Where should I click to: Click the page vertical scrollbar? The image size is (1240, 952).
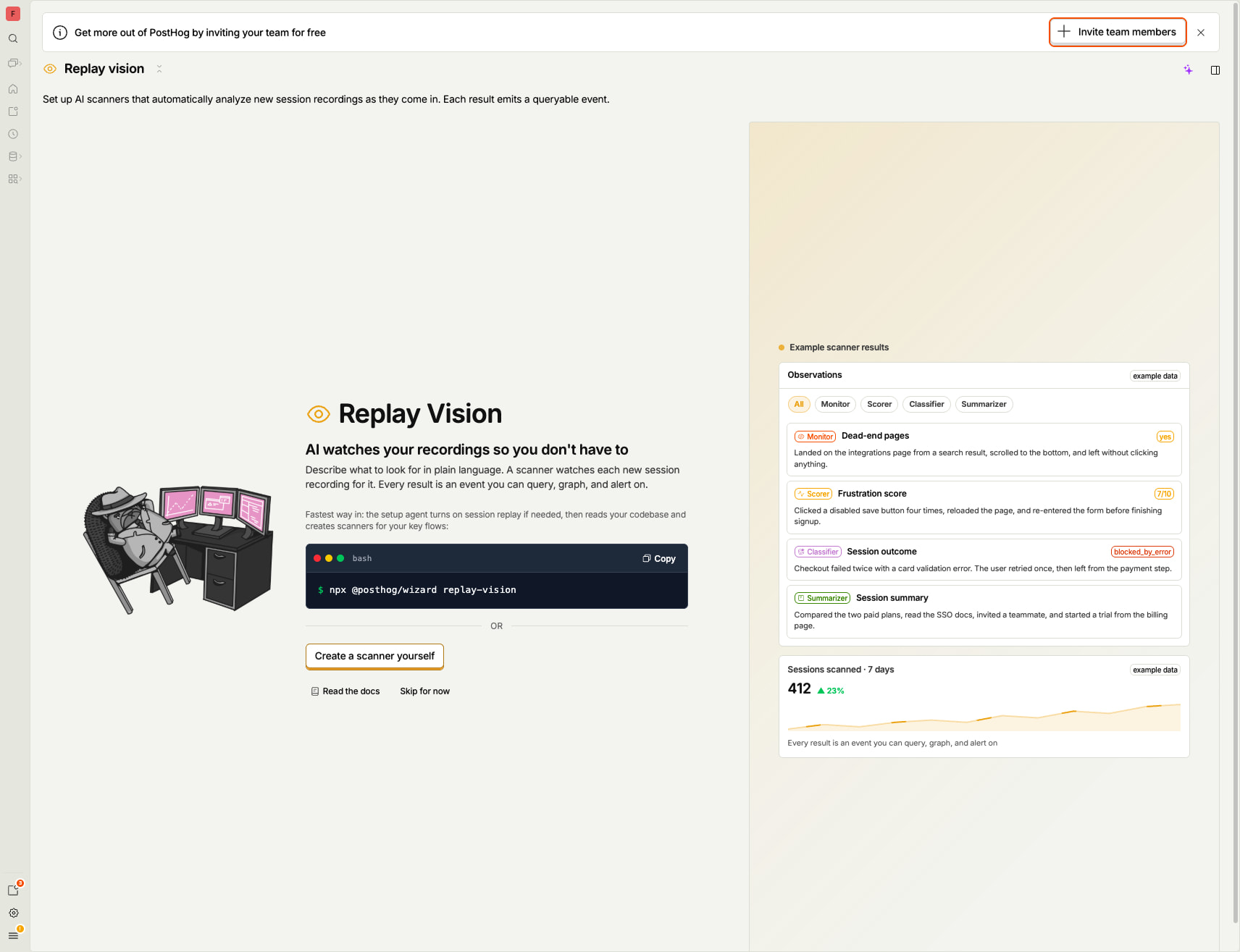[1236, 463]
